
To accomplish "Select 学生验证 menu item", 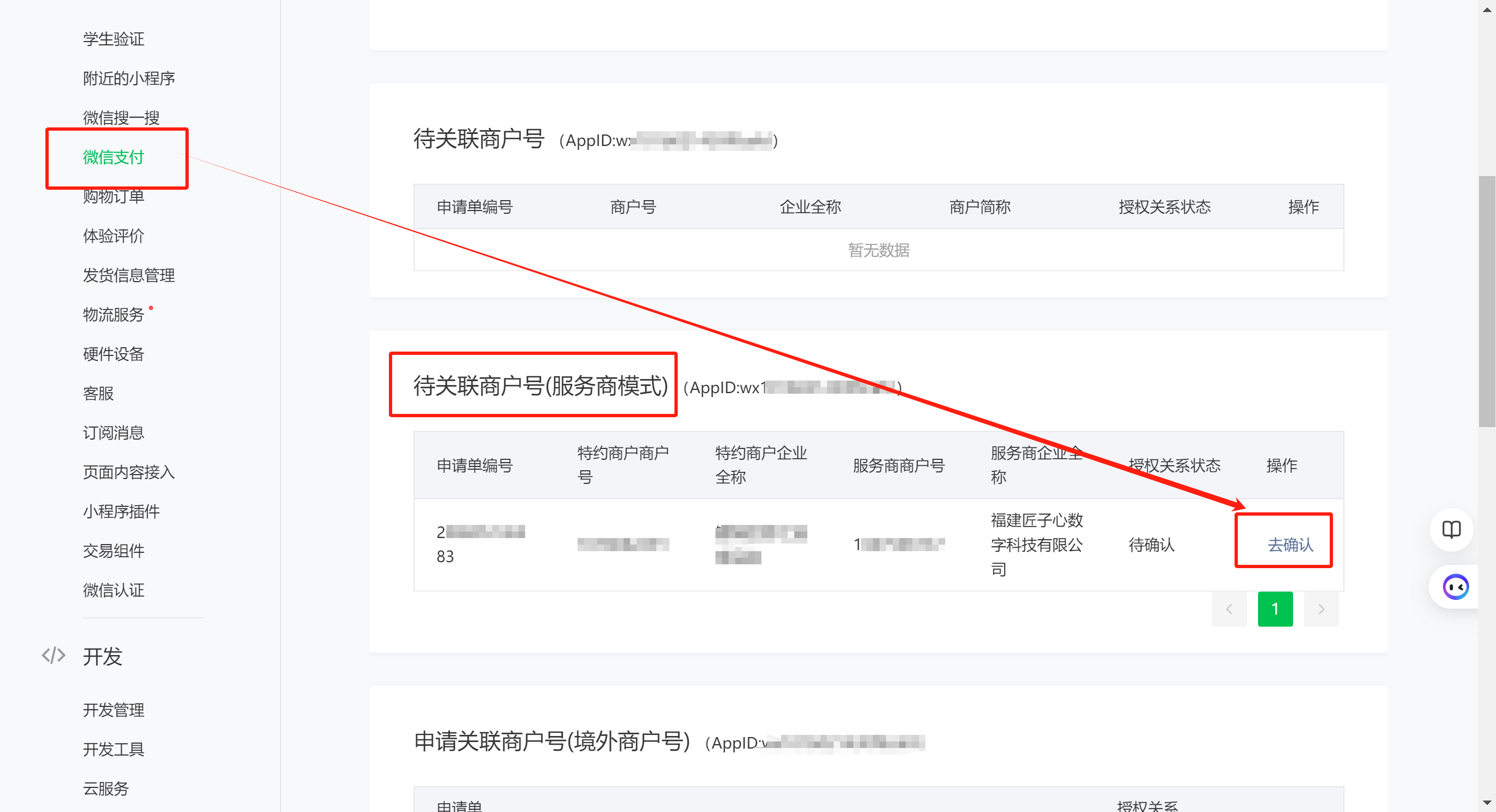I will pos(113,39).
